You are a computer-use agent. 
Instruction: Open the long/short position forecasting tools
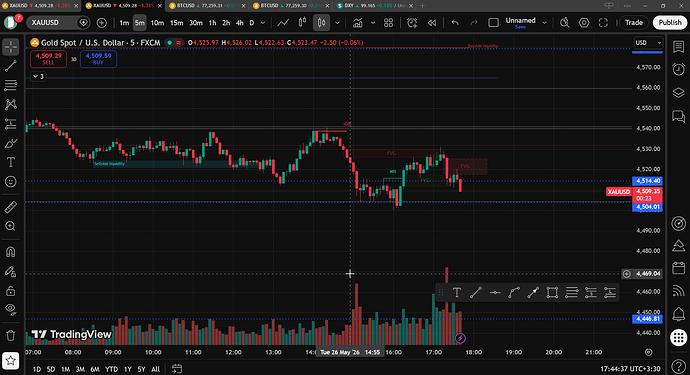(x=11, y=124)
